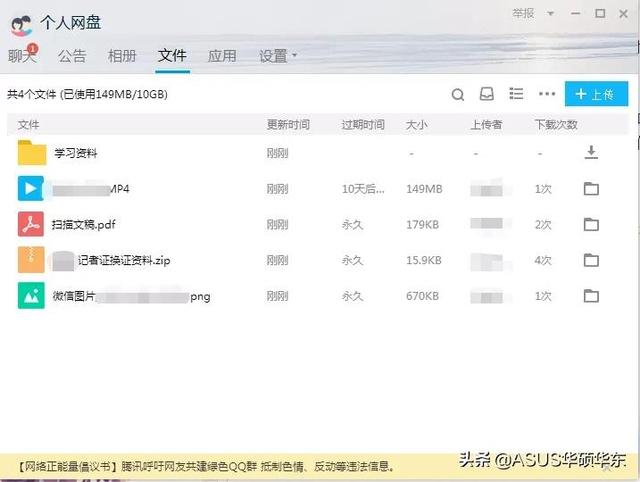
Task: Open folder location icon for 扫描文稿.pdf
Action: pyautogui.click(x=591, y=225)
